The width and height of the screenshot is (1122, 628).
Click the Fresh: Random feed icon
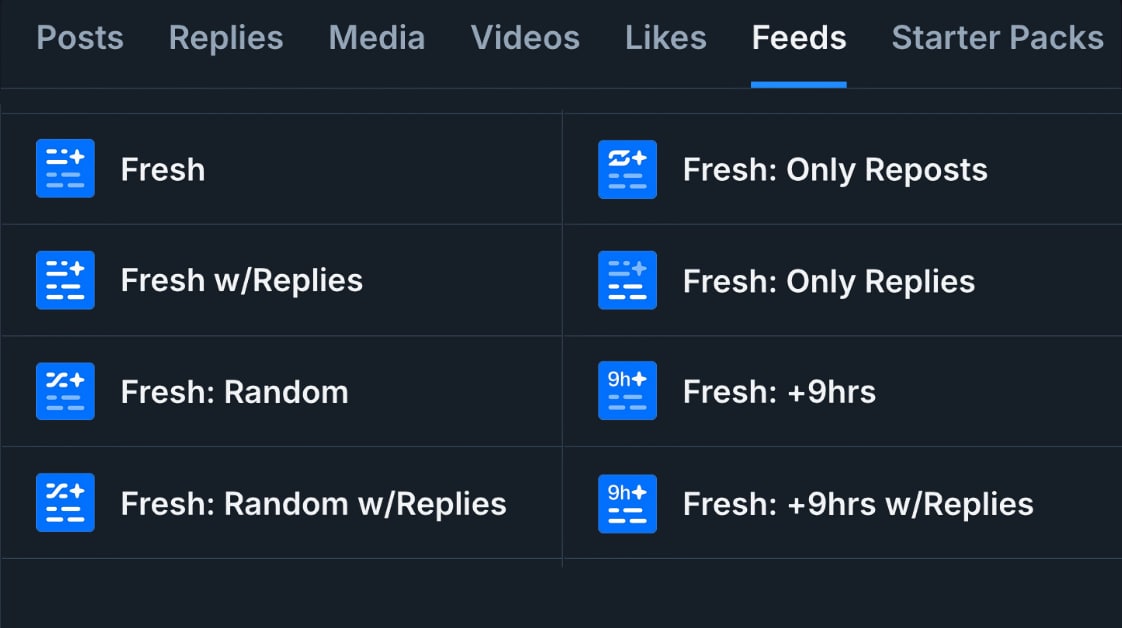pyautogui.click(x=65, y=391)
